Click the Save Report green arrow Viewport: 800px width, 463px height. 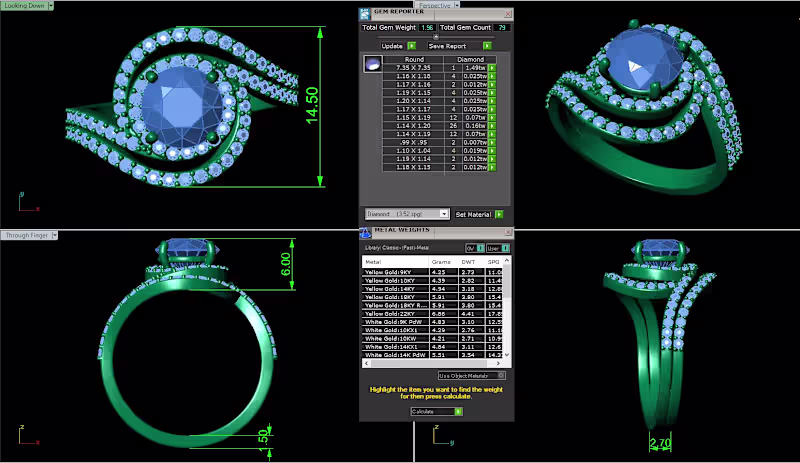click(x=487, y=46)
